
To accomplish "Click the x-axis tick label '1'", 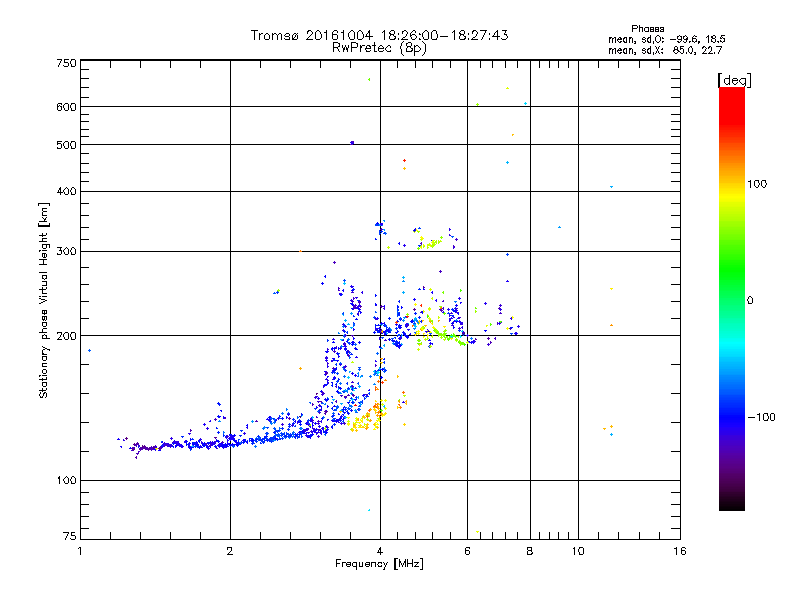I will tap(80, 551).
